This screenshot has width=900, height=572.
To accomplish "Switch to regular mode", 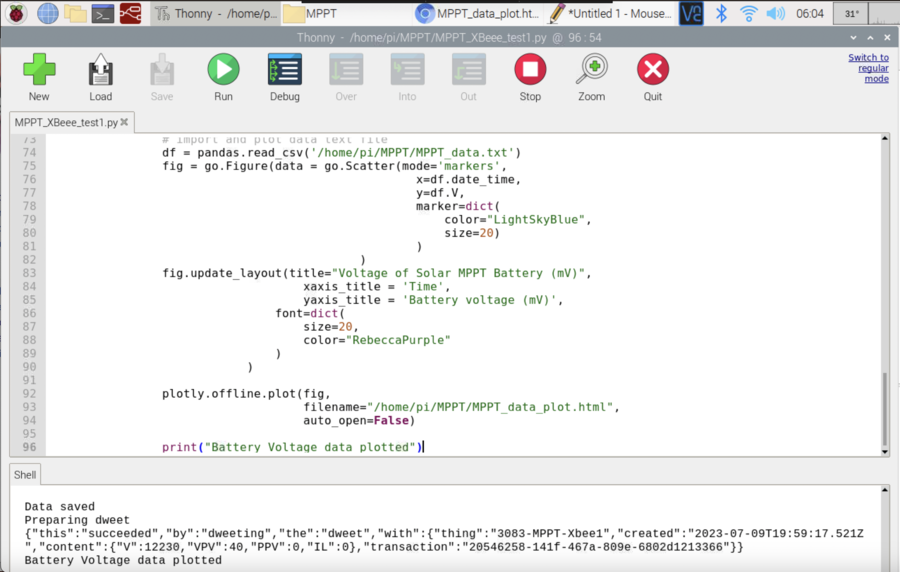I will tap(868, 68).
